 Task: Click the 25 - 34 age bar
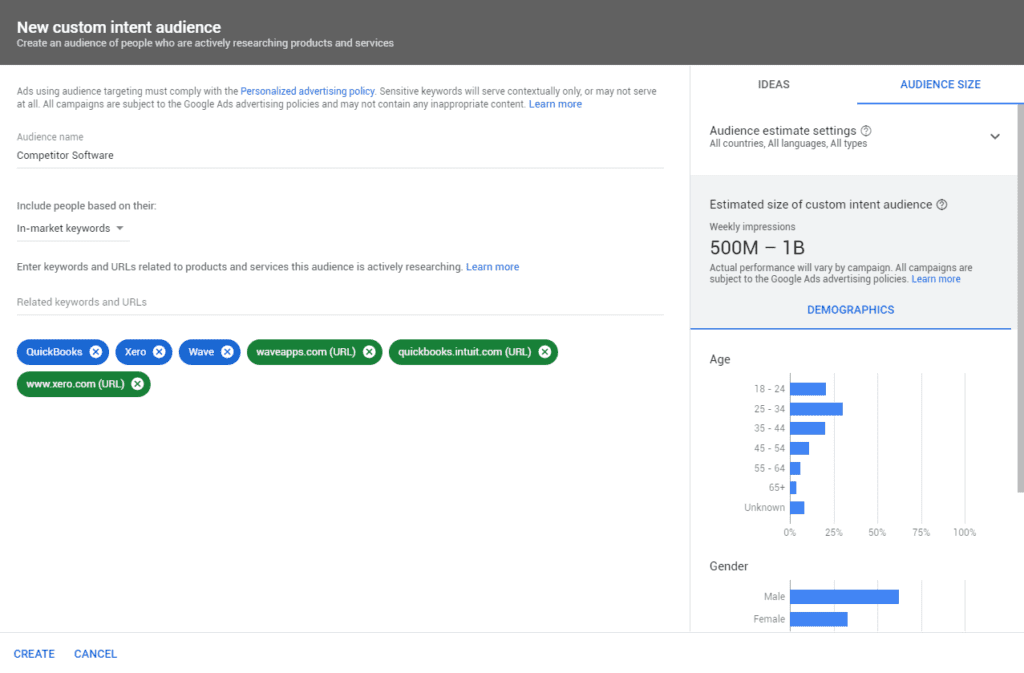(x=816, y=409)
